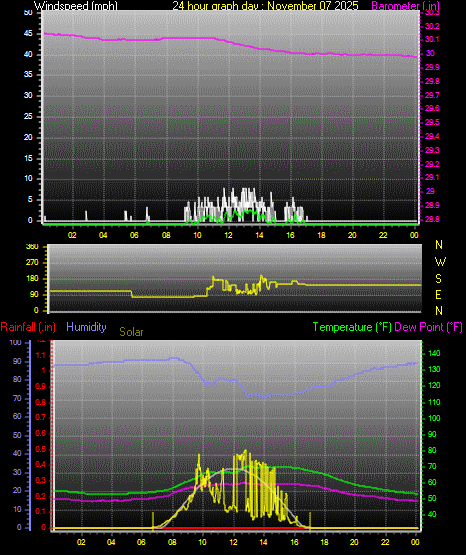Screen dimensions: 466x555
Task: Select the Temperature (°F) legend label
Action: [352, 327]
